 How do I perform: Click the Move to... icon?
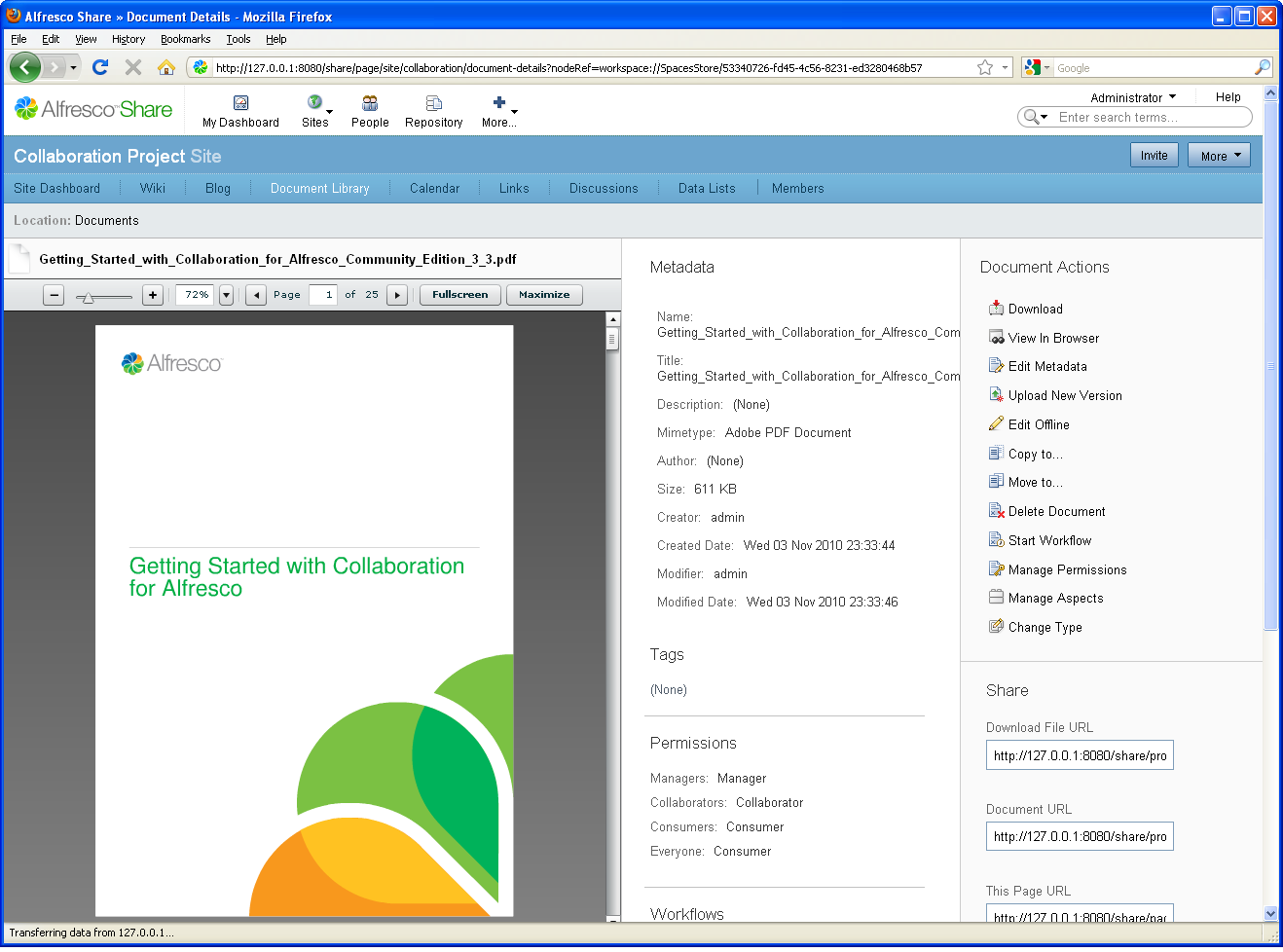996,482
